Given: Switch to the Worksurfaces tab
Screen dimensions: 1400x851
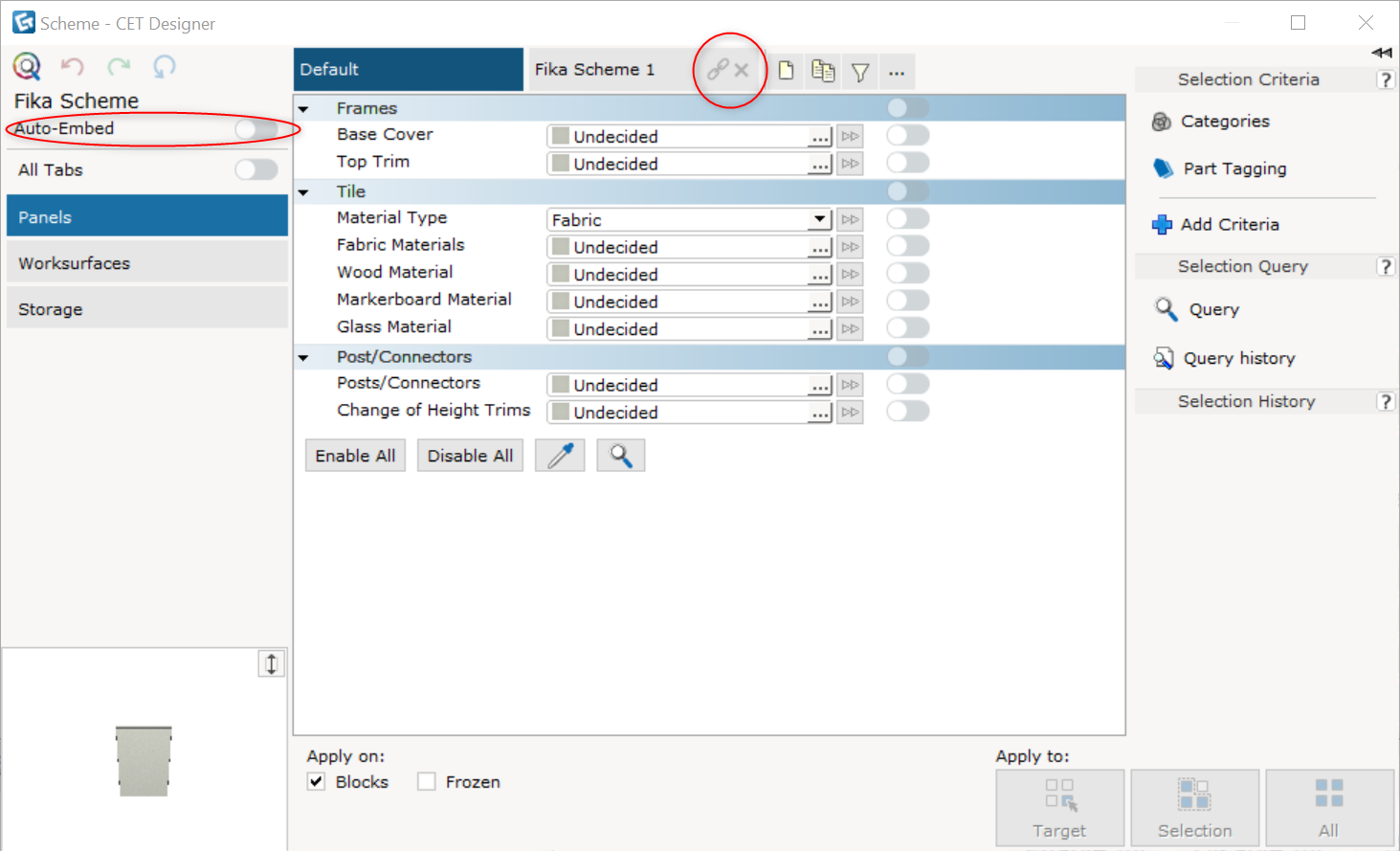Looking at the screenshot, I should tap(147, 262).
